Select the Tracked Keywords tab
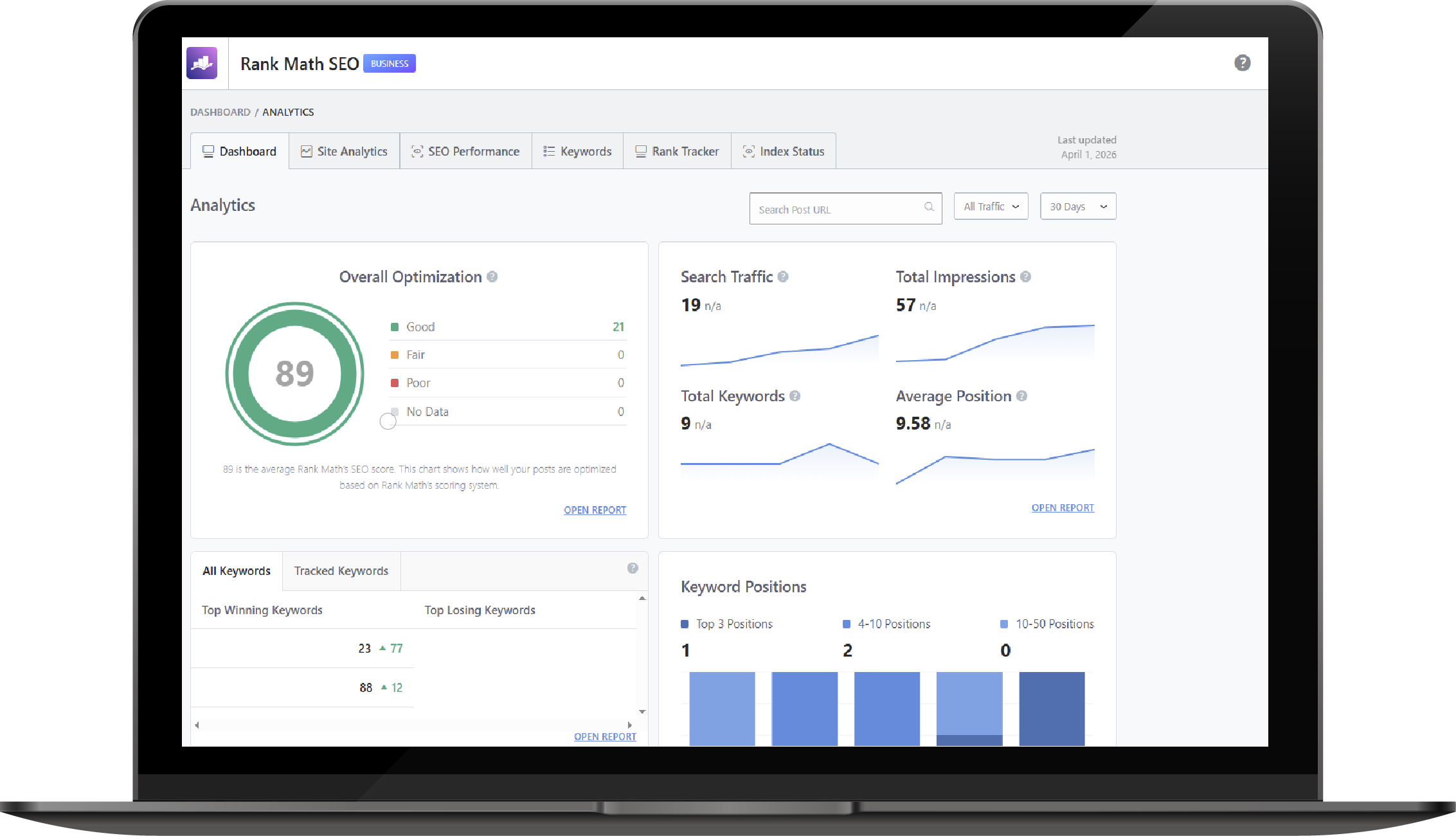Viewport: 1456px width, 836px height. pyautogui.click(x=341, y=571)
